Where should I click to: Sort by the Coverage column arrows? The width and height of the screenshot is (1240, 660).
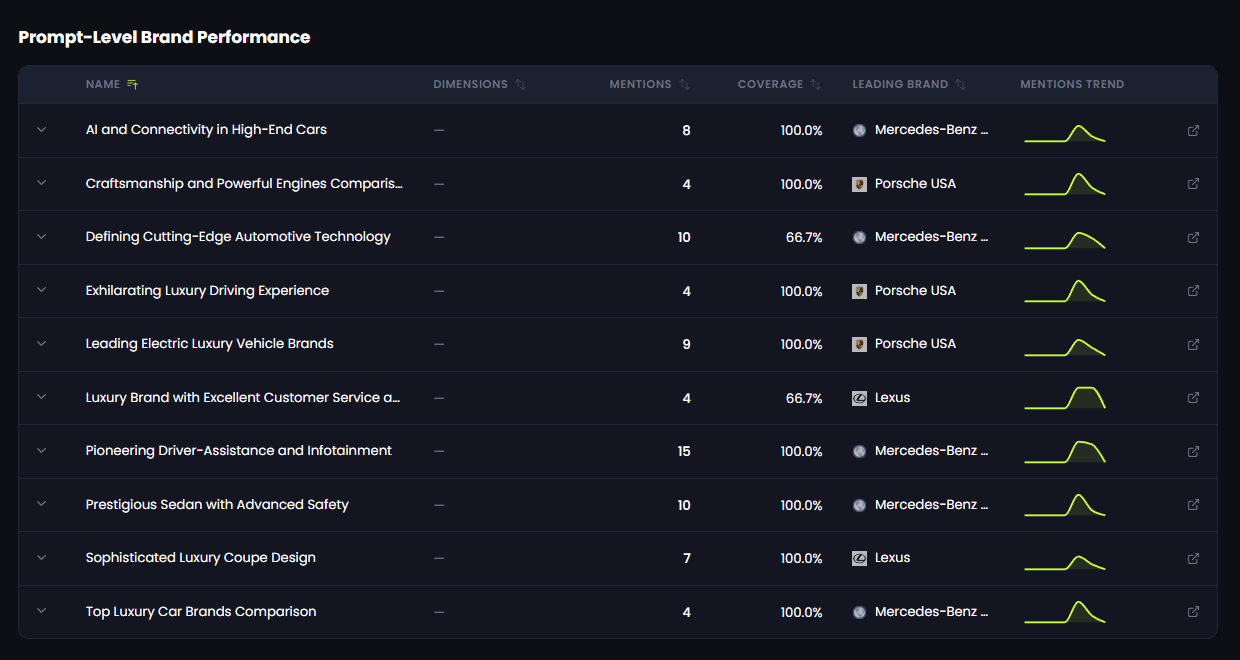click(815, 85)
